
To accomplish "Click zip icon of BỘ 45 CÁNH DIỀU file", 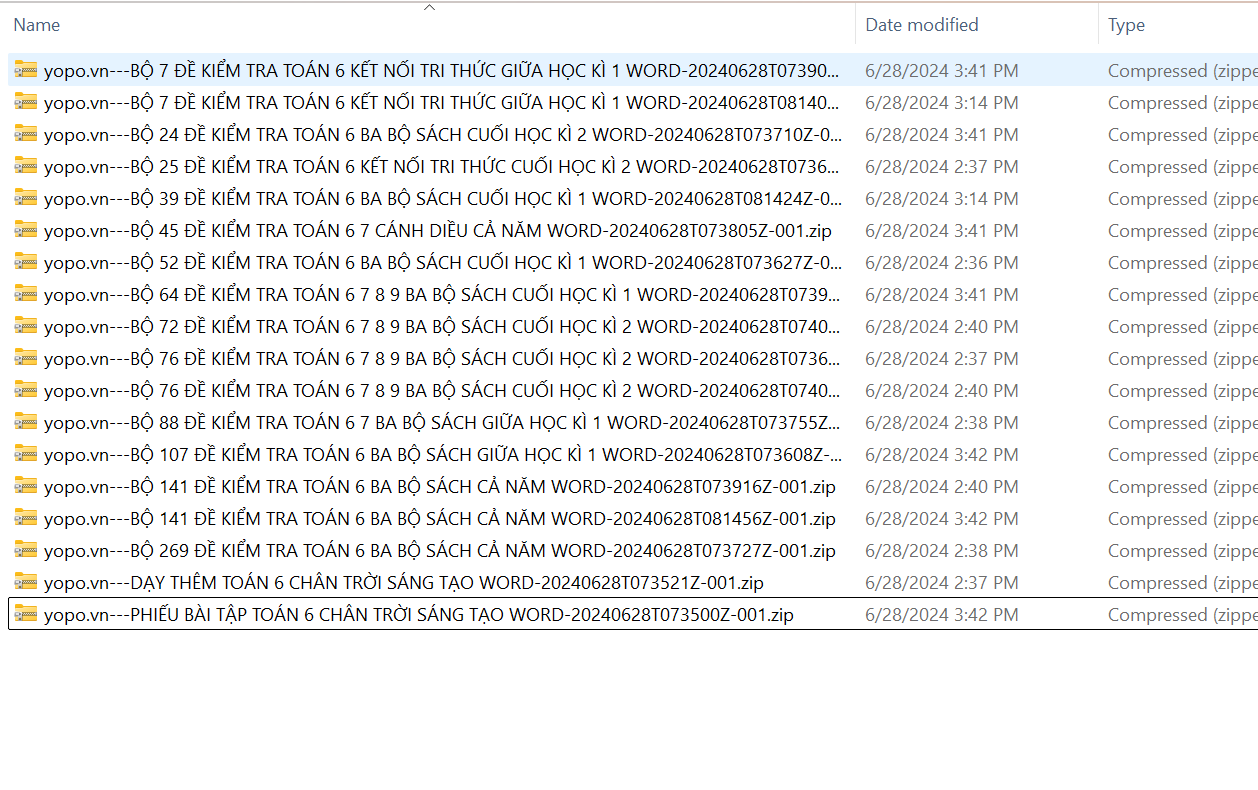I will tap(26, 231).
